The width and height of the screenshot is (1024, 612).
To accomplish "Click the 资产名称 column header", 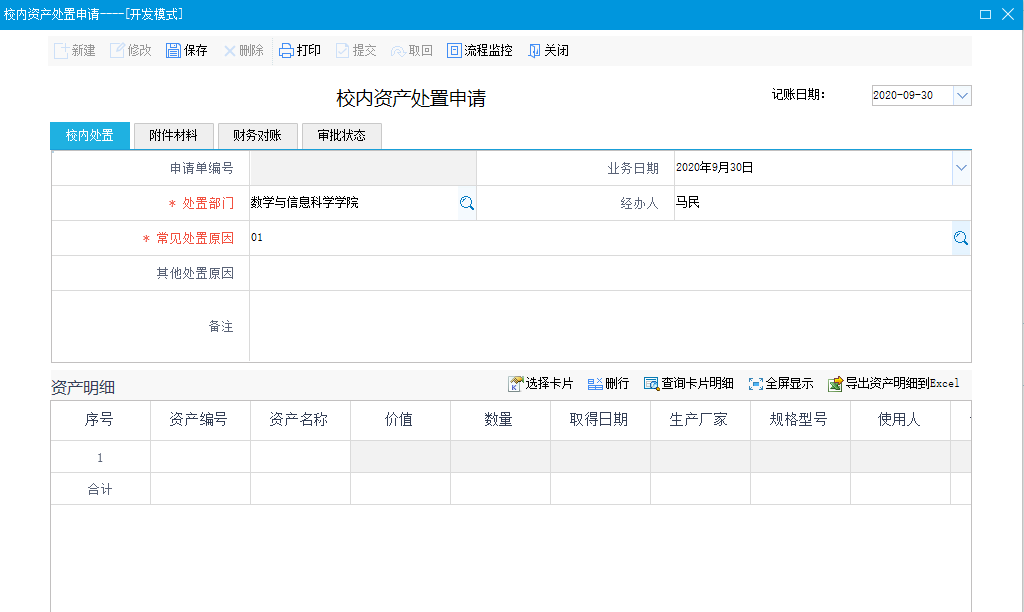I will pos(300,420).
